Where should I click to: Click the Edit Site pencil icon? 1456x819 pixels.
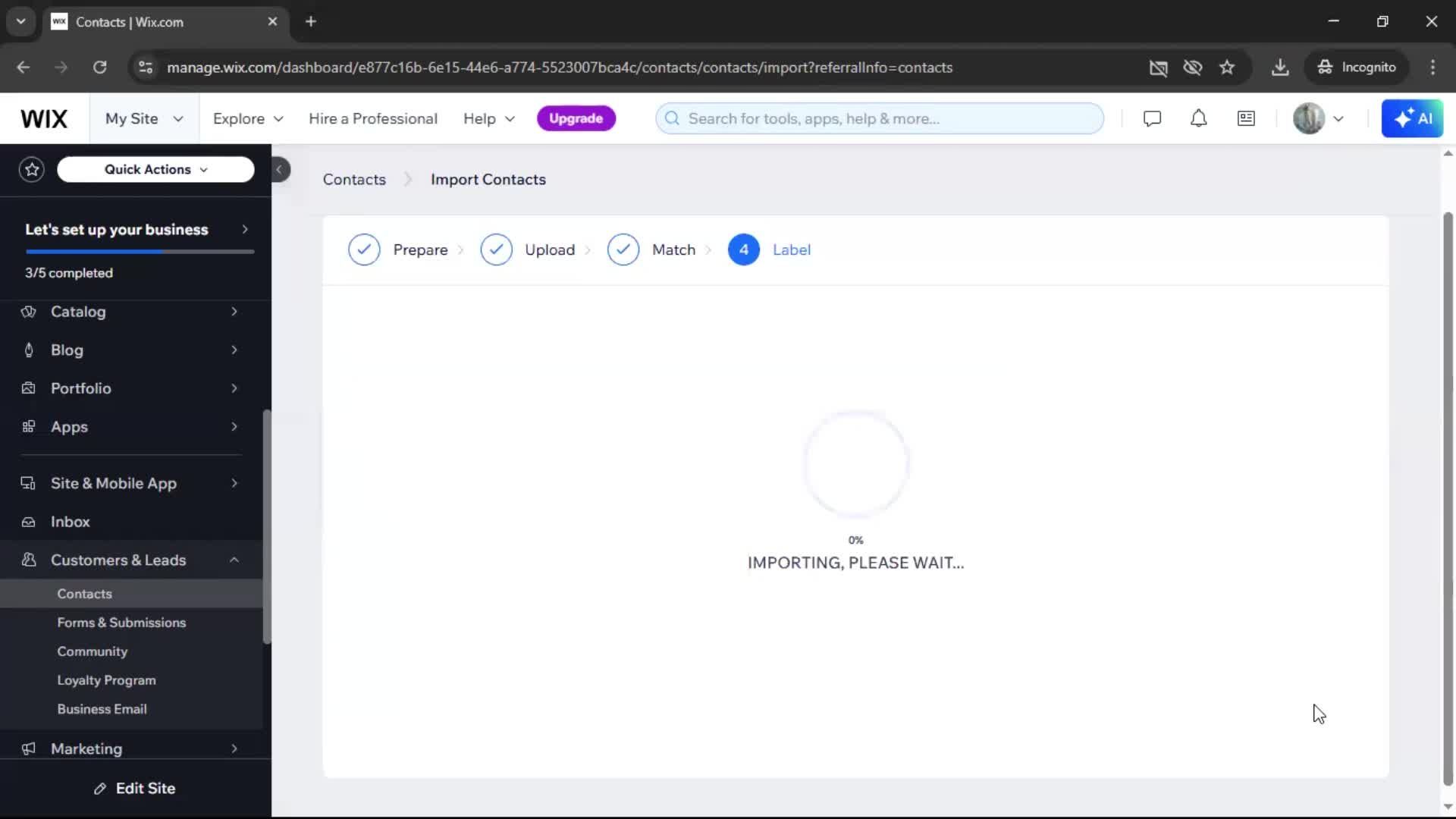point(99,789)
